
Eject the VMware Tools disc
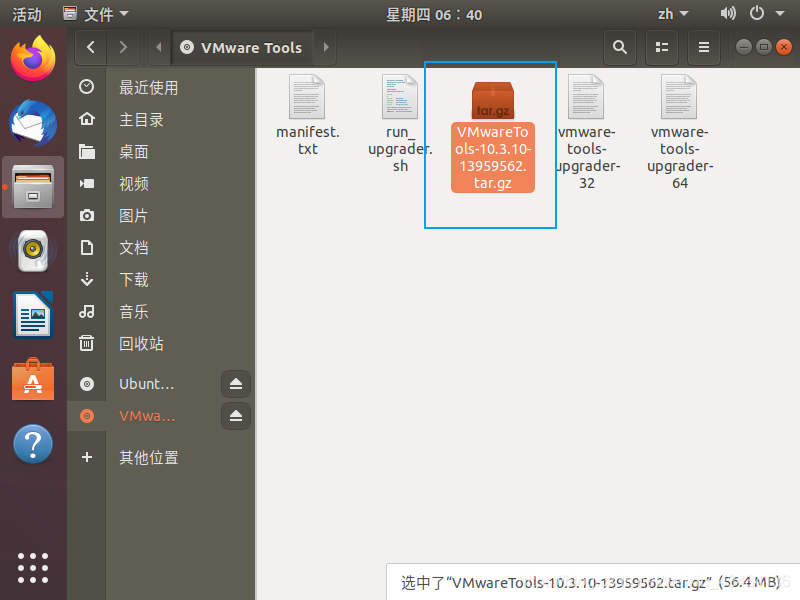pos(236,416)
